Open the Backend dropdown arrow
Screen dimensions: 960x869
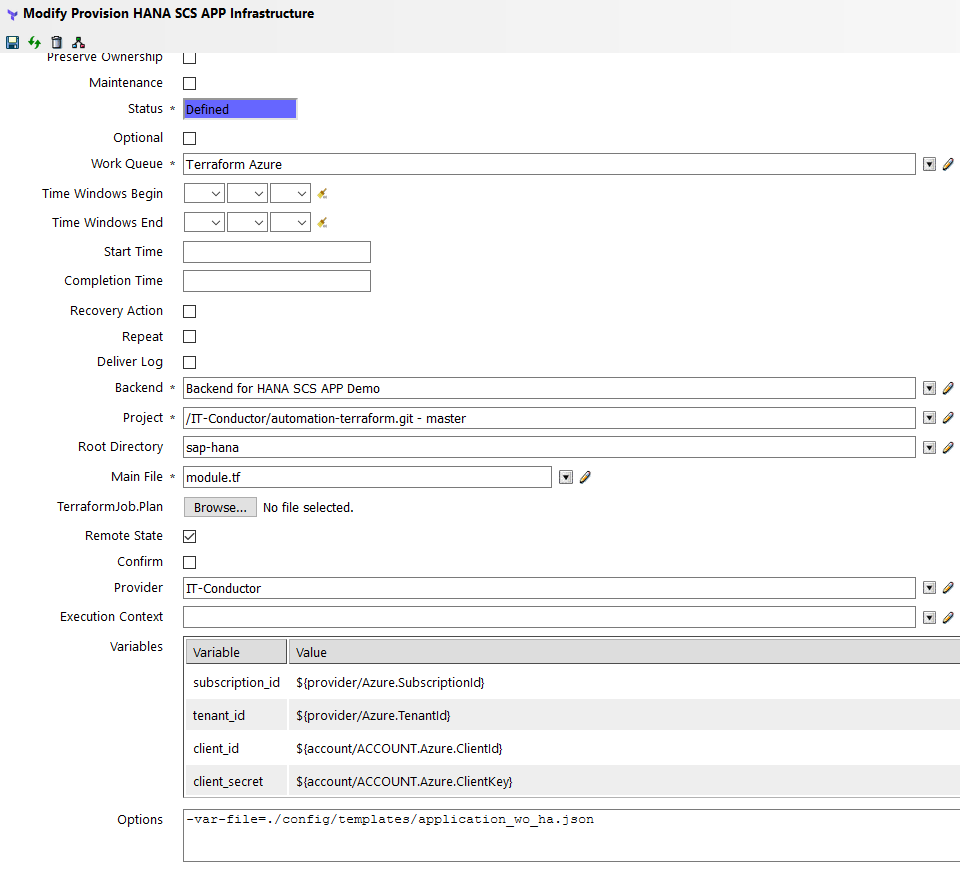929,388
